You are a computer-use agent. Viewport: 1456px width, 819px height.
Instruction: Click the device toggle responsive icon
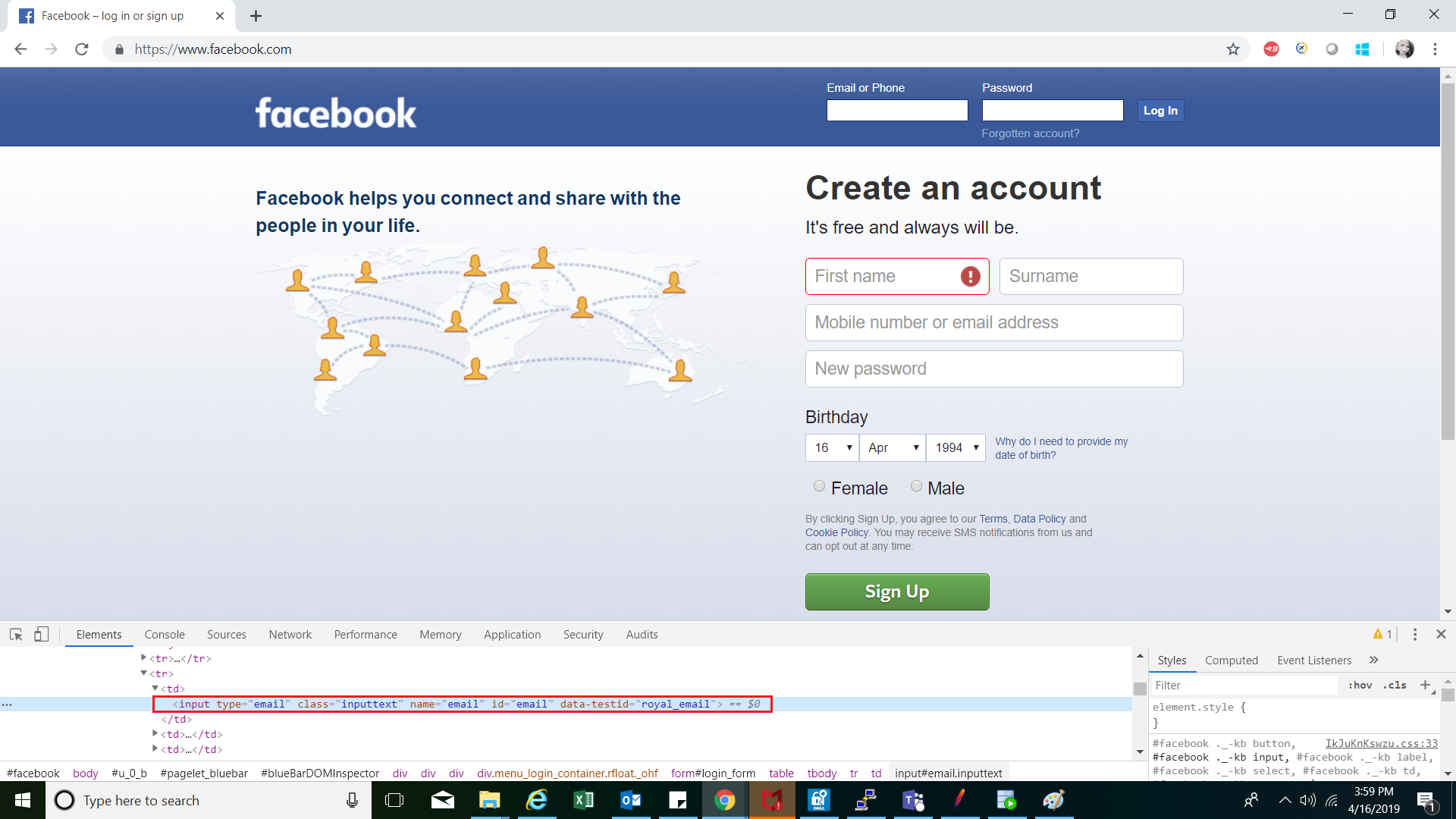coord(41,634)
